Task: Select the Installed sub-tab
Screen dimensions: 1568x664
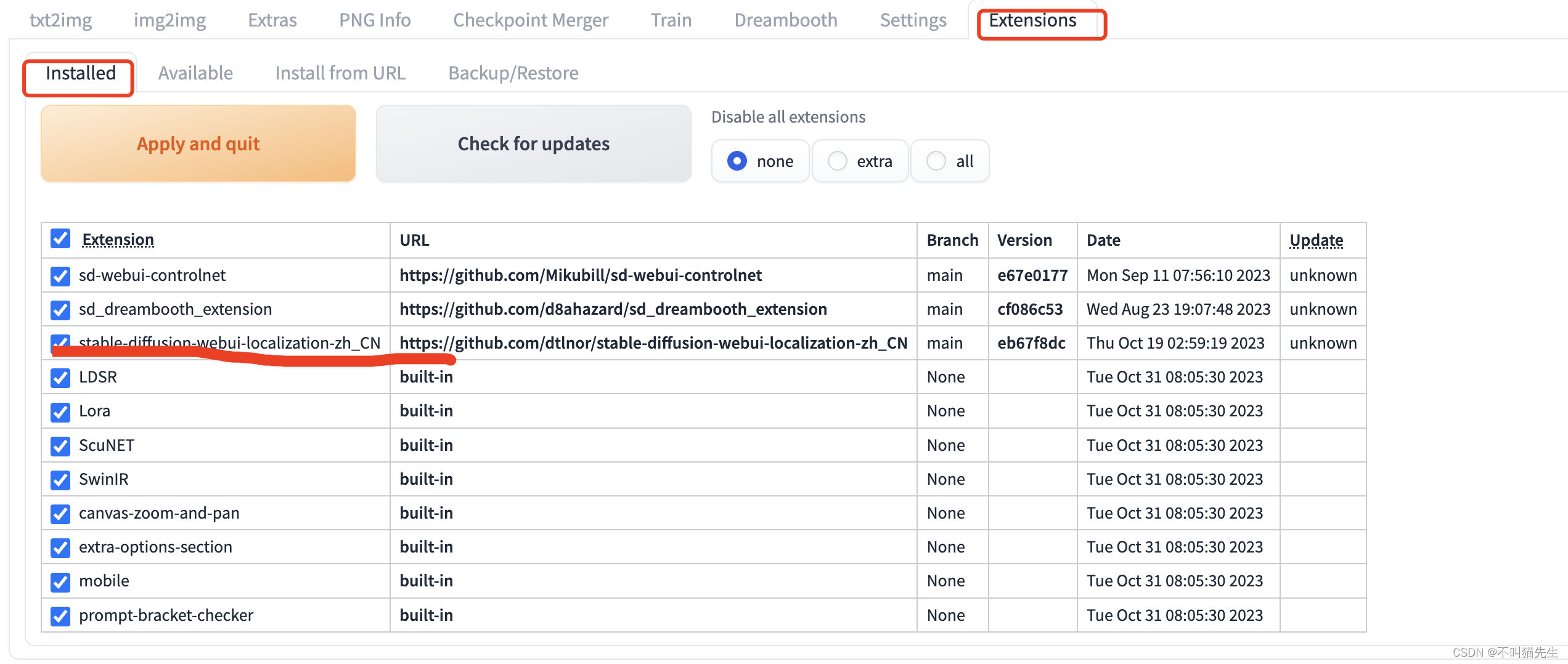Action: click(81, 73)
